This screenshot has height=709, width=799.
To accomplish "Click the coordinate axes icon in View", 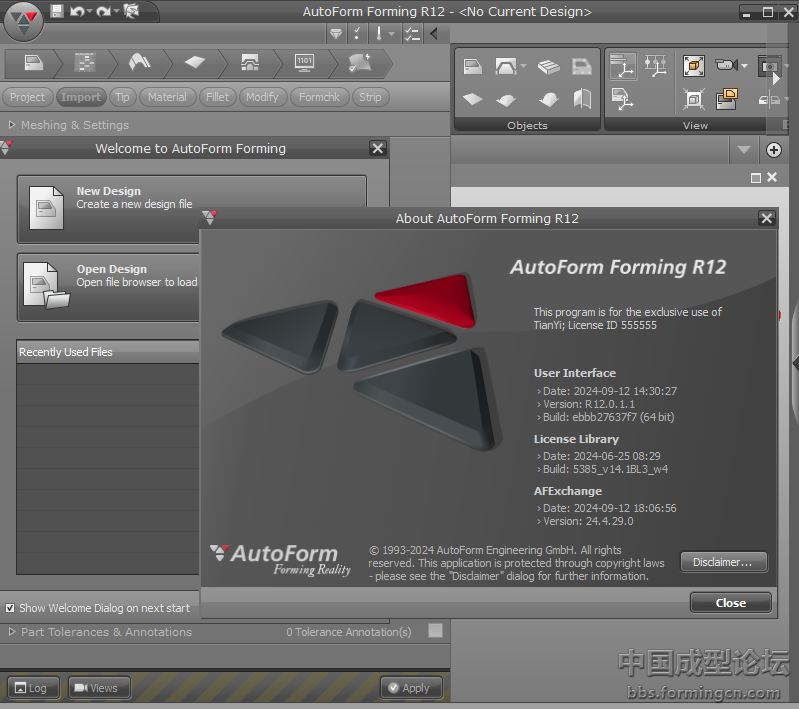I will click(x=623, y=67).
